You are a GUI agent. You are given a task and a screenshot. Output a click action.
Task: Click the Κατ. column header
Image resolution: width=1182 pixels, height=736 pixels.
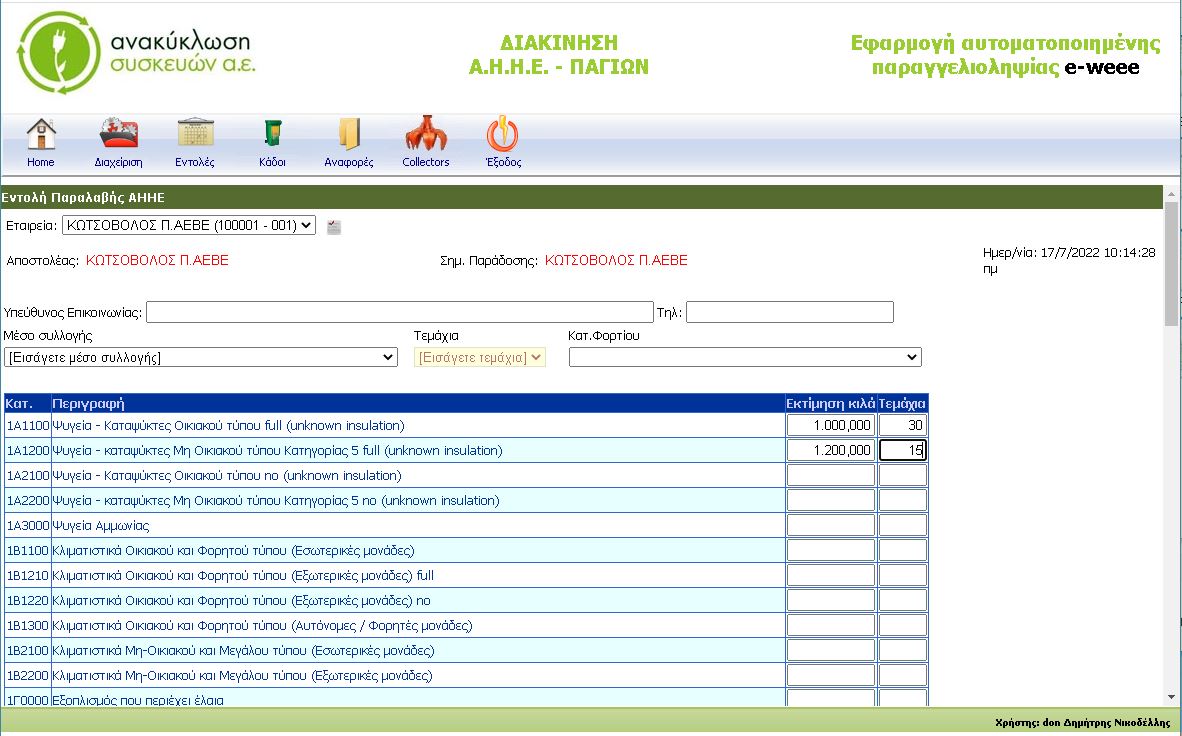tap(27, 403)
